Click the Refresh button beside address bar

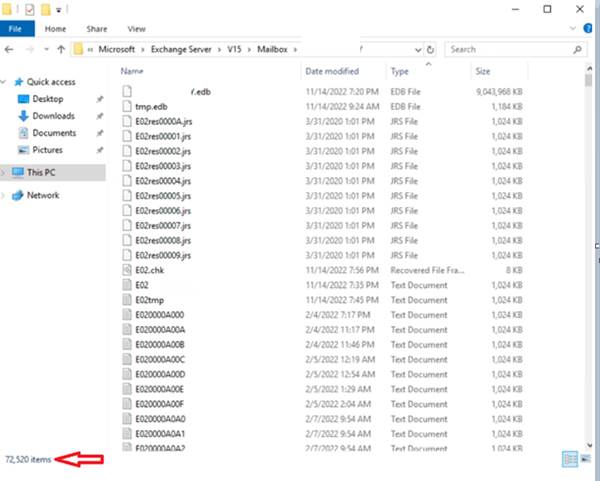429,48
